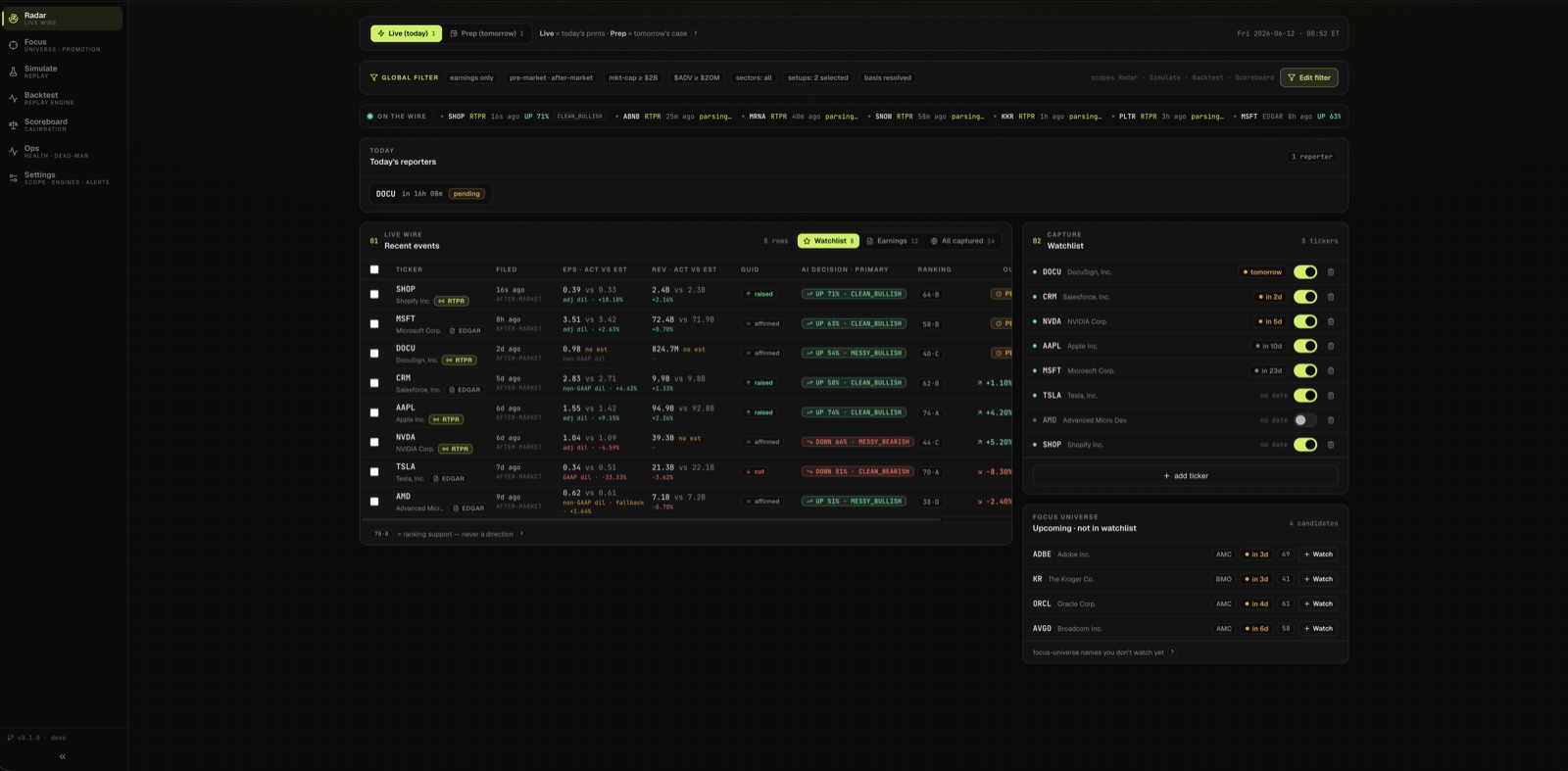Click the pre-market · after-market filter chip
Image resolution: width=1568 pixels, height=771 pixels.
pos(551,77)
